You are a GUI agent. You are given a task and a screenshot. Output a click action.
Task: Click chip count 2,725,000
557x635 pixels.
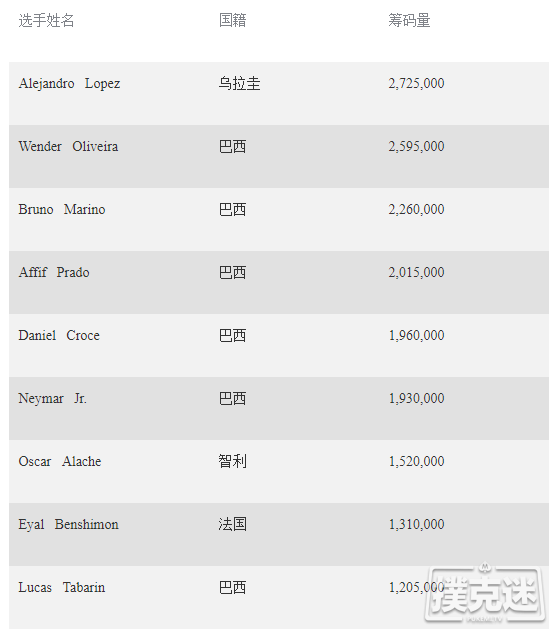tap(416, 83)
